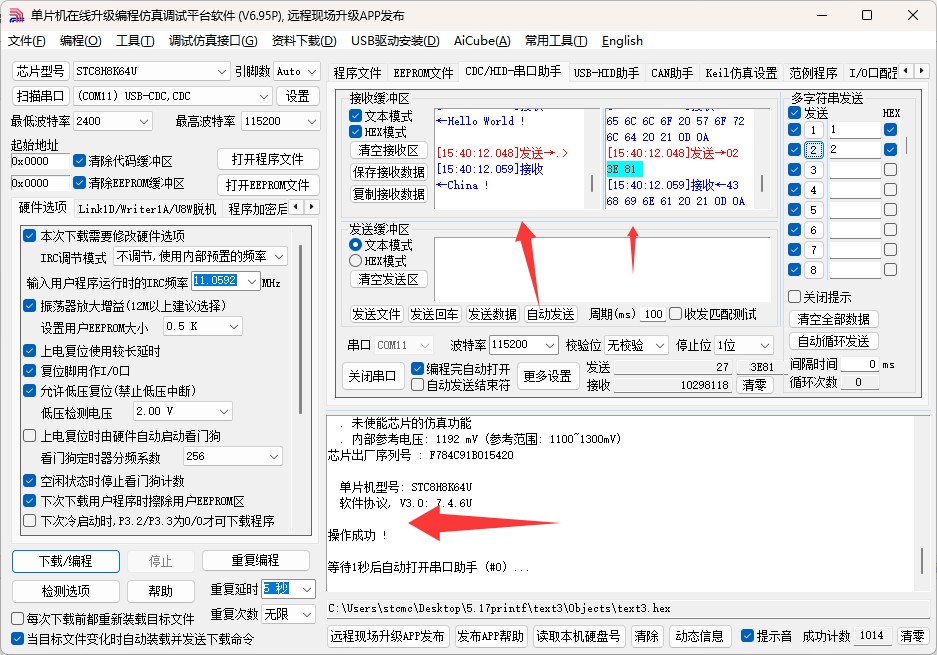Expand the 重复延时 5秒 dropdown
The image size is (937, 655).
[307, 589]
